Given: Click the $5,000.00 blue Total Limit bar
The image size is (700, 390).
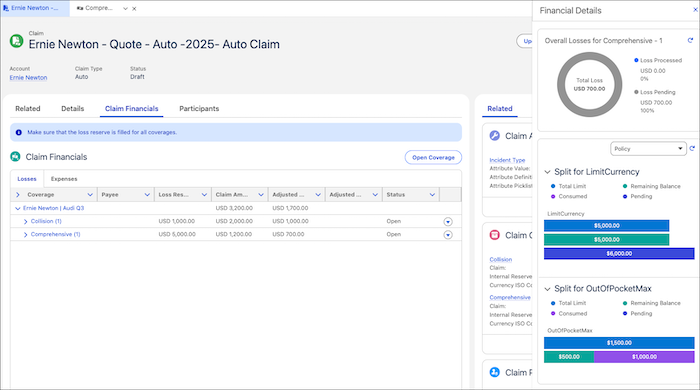Looking at the screenshot, I should tap(606, 226).
